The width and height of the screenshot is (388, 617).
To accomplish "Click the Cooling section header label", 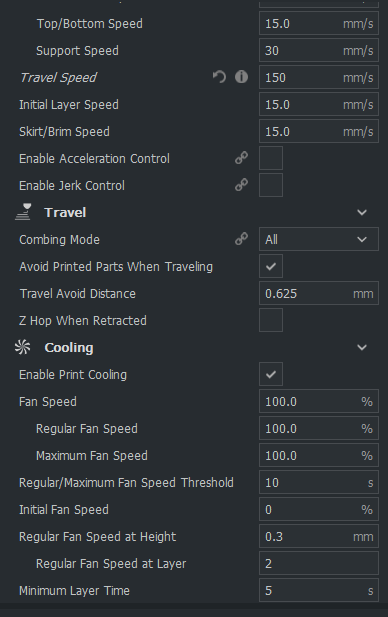I will click(69, 347).
